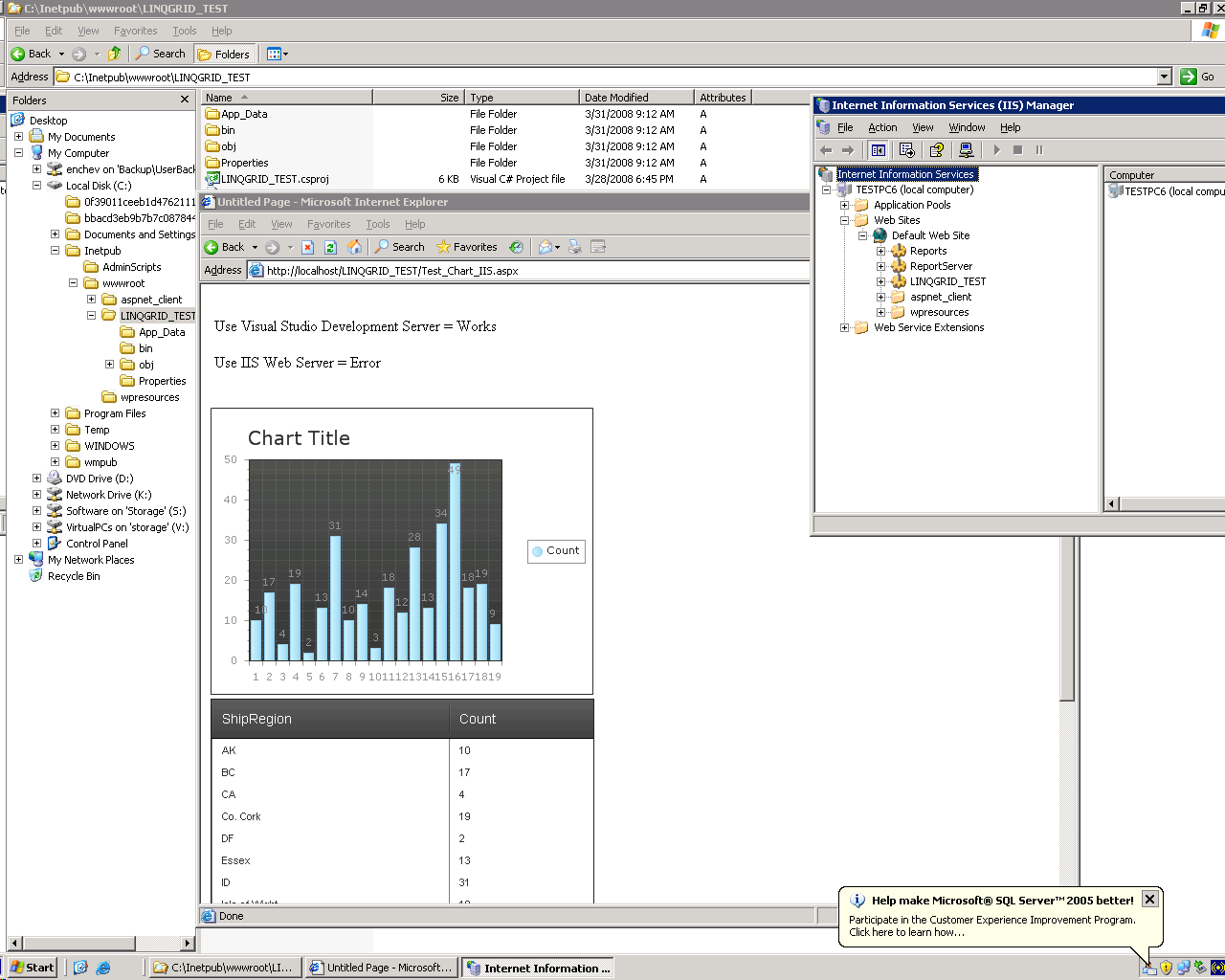The image size is (1225, 980).
Task: Open the Action menu in IIS Manager
Action: coord(881,127)
